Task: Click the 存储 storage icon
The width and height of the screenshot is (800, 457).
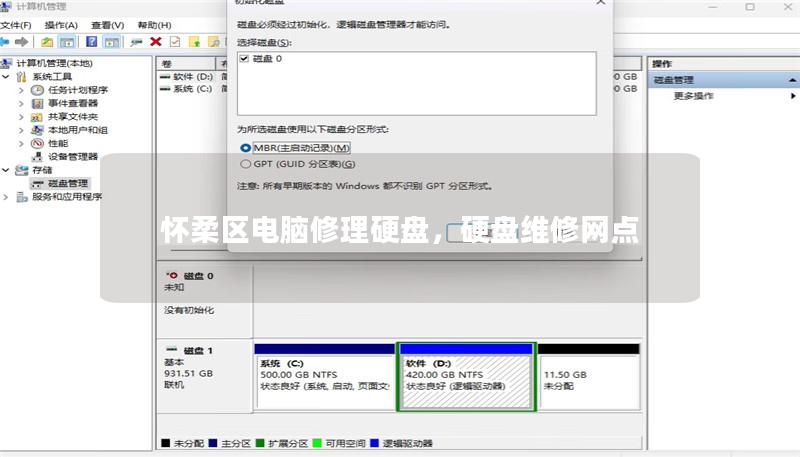Action: point(21,170)
